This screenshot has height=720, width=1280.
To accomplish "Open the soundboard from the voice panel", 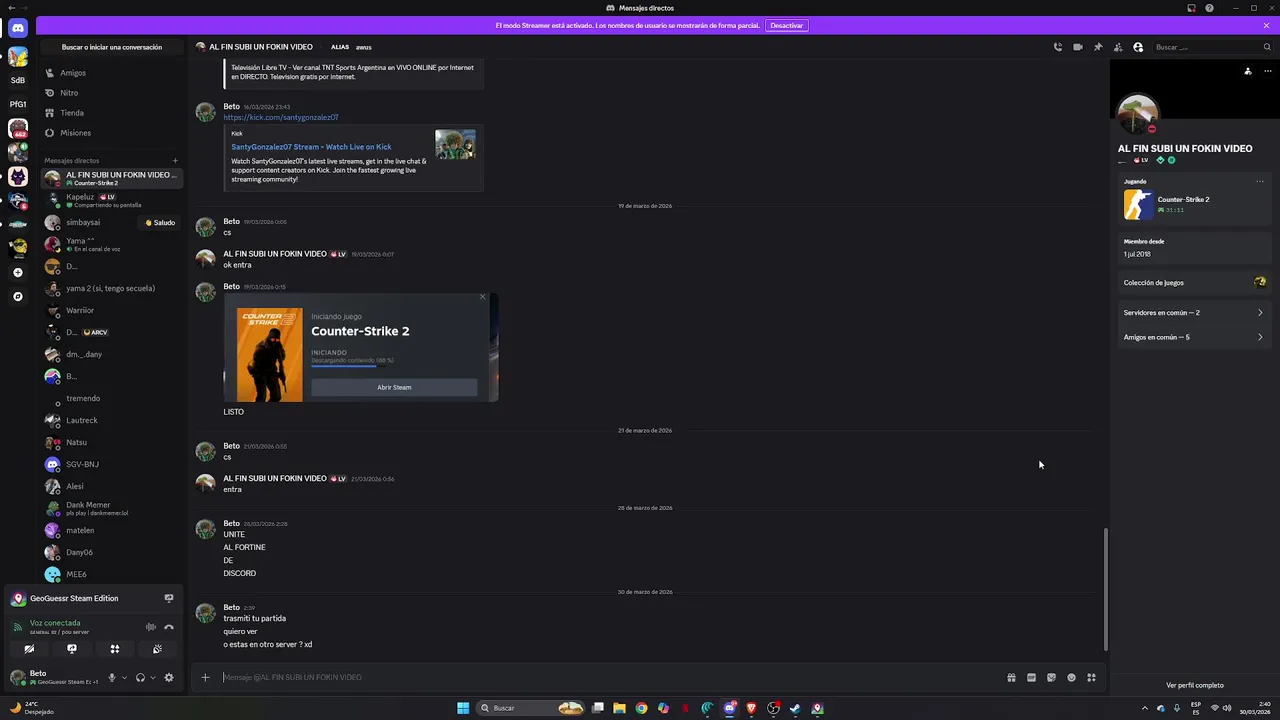I will coord(158,649).
